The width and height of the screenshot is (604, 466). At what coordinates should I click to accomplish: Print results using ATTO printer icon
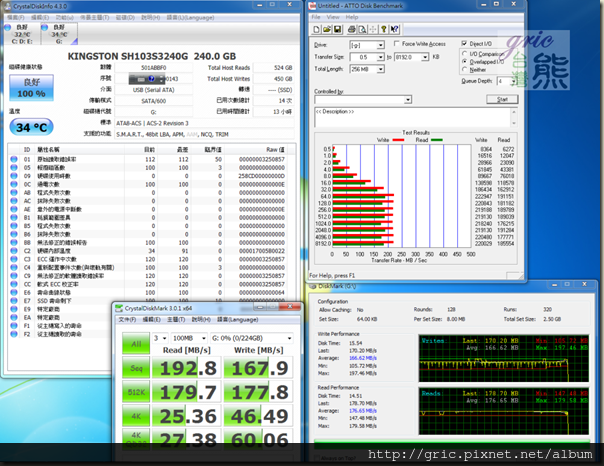(351, 29)
